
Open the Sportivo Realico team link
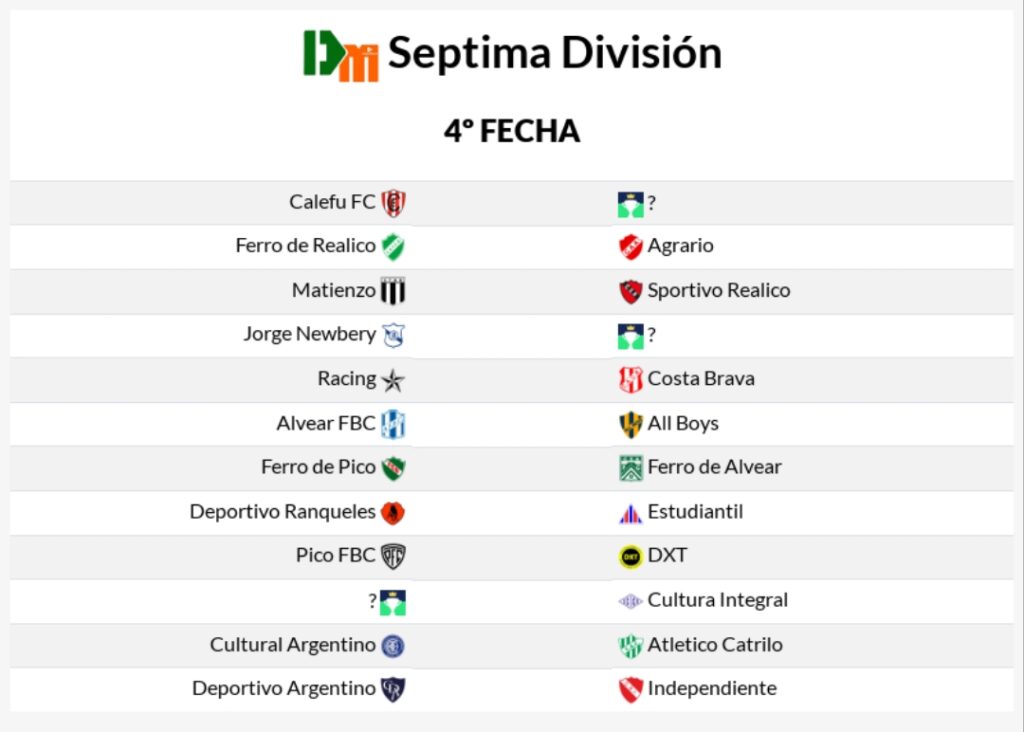point(718,291)
